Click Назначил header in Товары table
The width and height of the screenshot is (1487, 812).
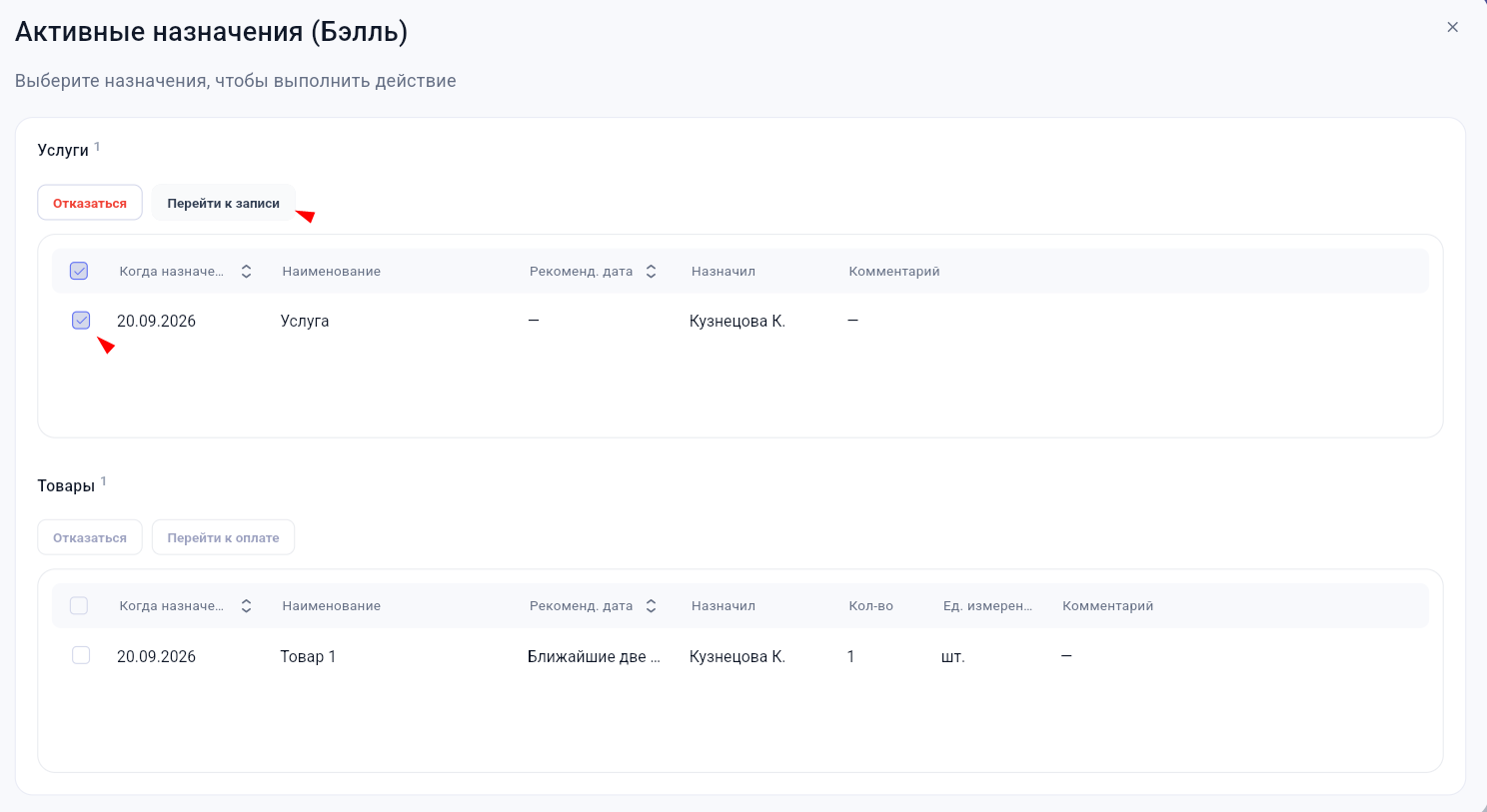[x=724, y=606]
